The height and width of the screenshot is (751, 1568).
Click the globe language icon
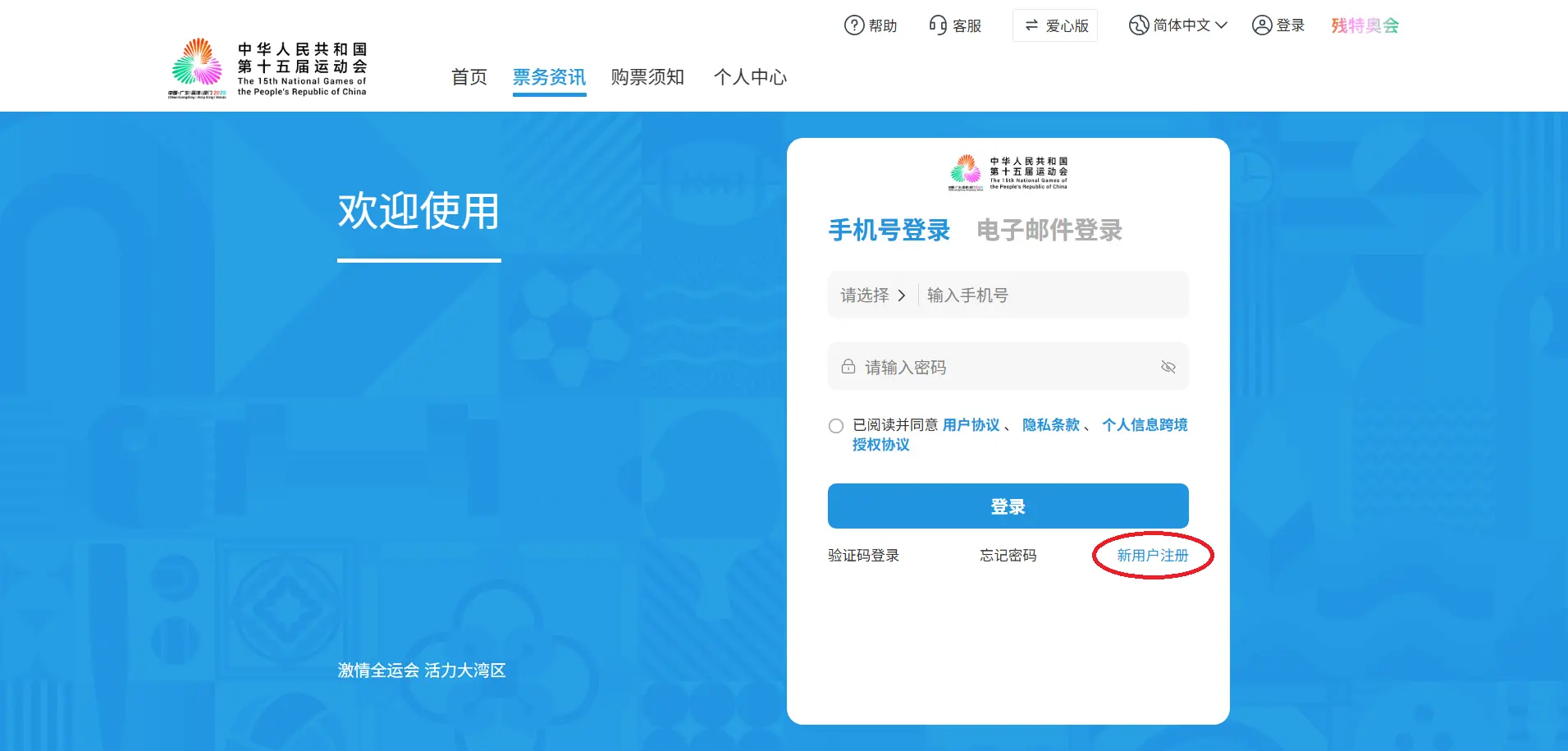coord(1138,25)
